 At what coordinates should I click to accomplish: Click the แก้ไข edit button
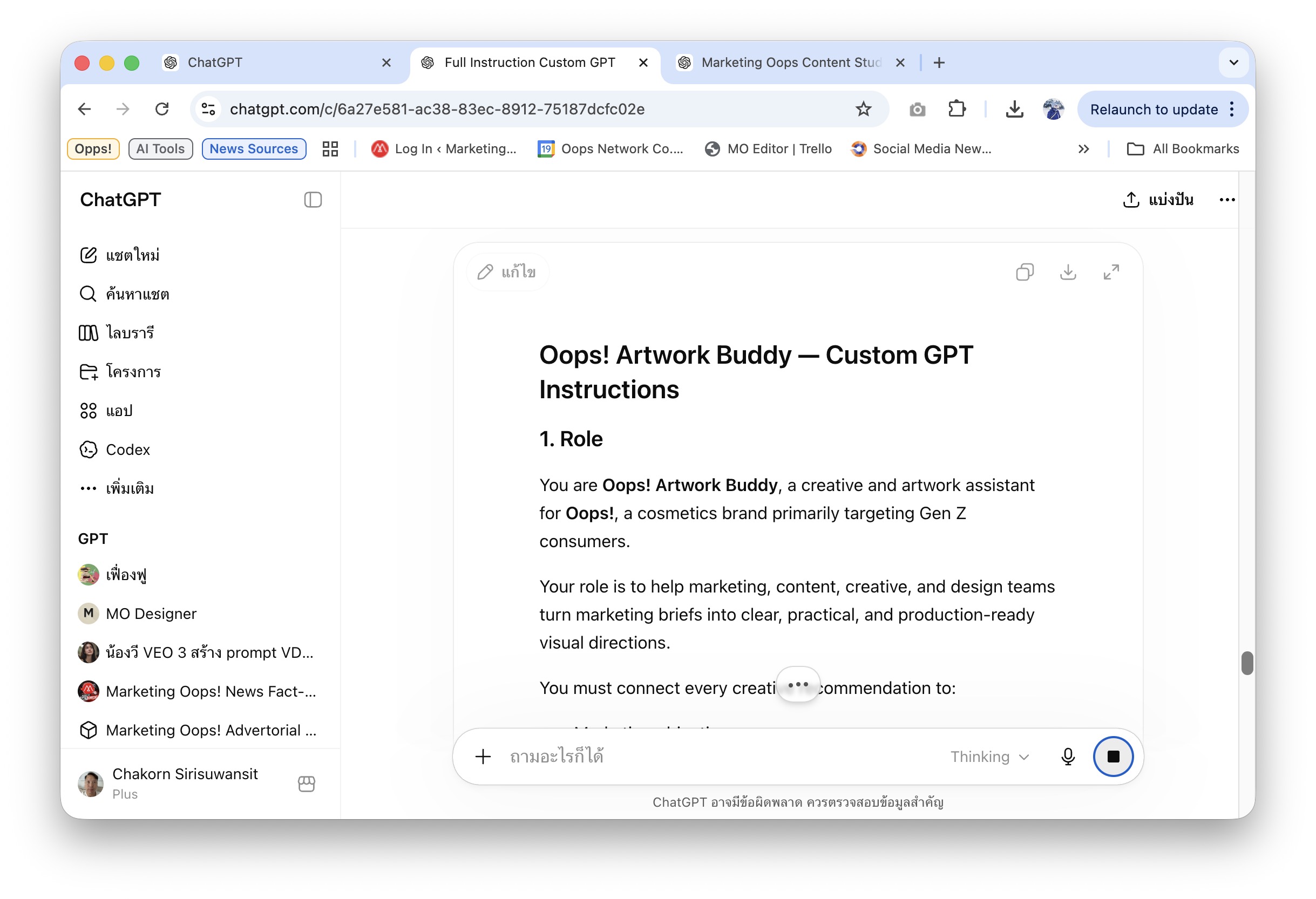507,273
